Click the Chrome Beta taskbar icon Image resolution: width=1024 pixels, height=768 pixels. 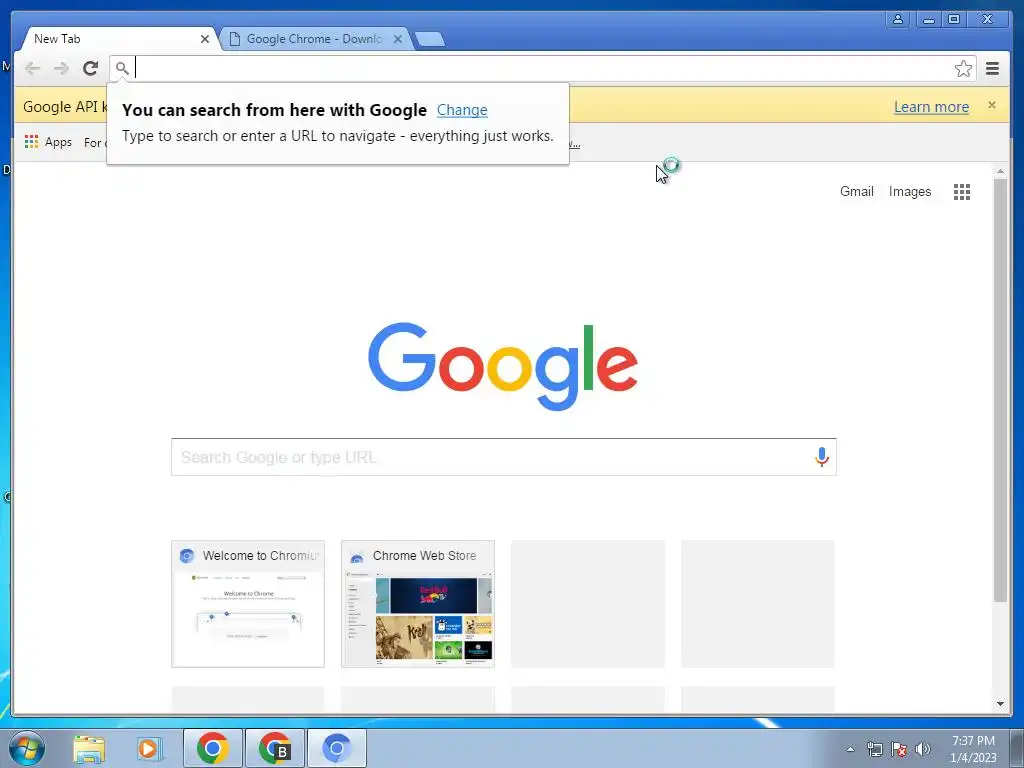click(274, 748)
